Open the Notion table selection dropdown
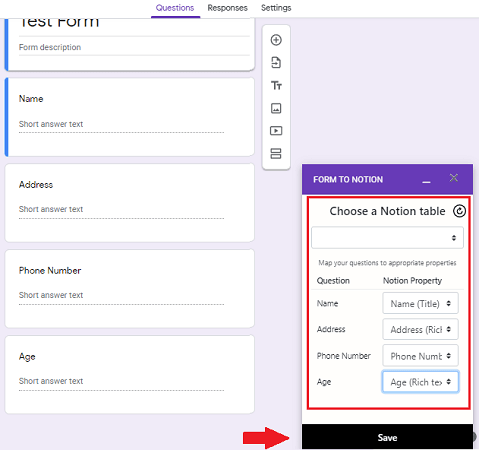The height and width of the screenshot is (450, 479). click(387, 238)
